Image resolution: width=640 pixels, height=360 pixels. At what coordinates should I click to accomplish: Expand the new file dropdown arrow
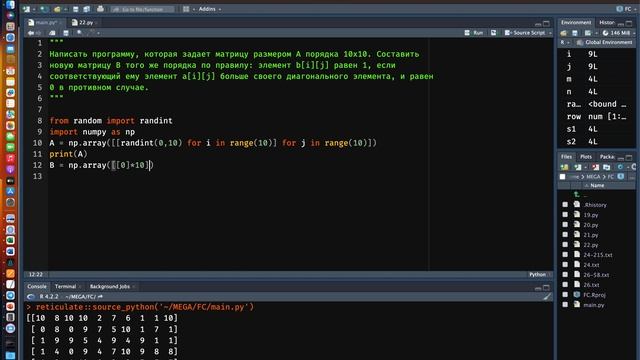pos(33,9)
